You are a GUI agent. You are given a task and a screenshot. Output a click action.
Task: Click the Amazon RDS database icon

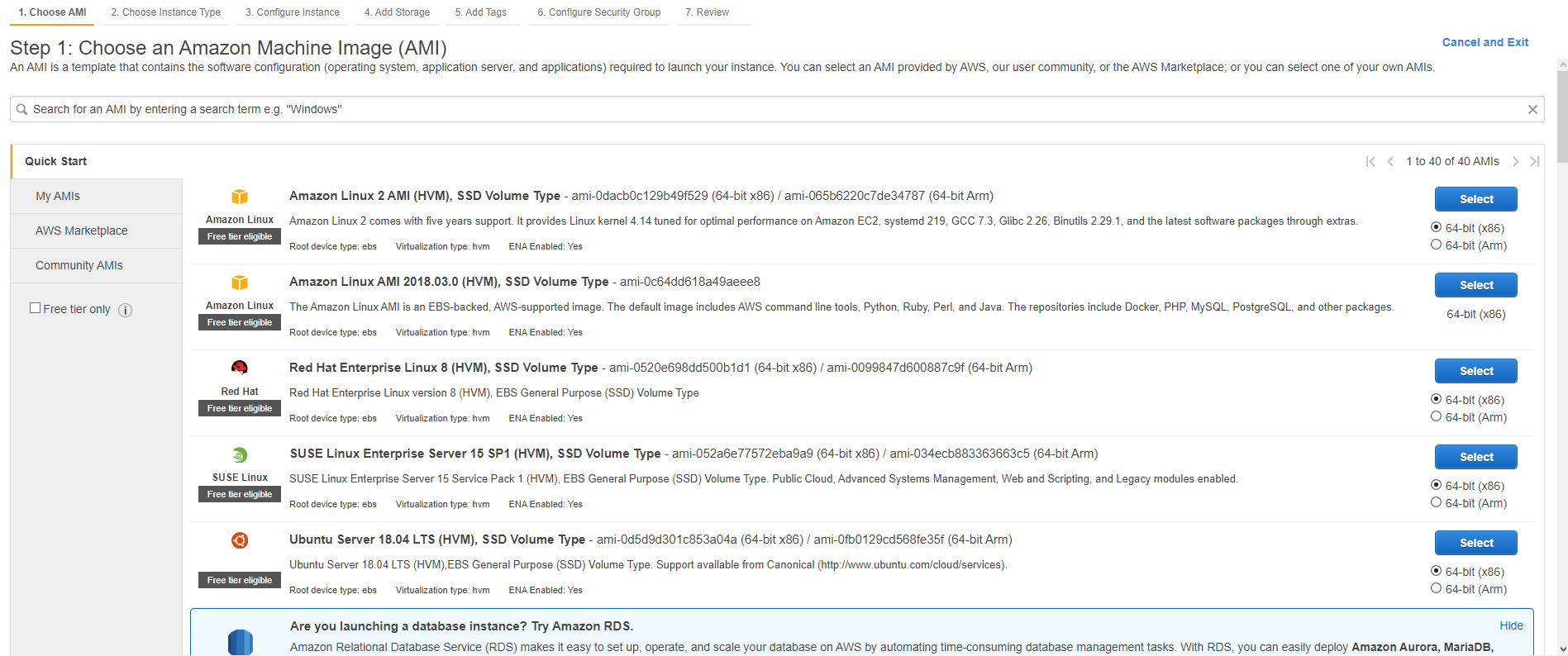click(240, 641)
